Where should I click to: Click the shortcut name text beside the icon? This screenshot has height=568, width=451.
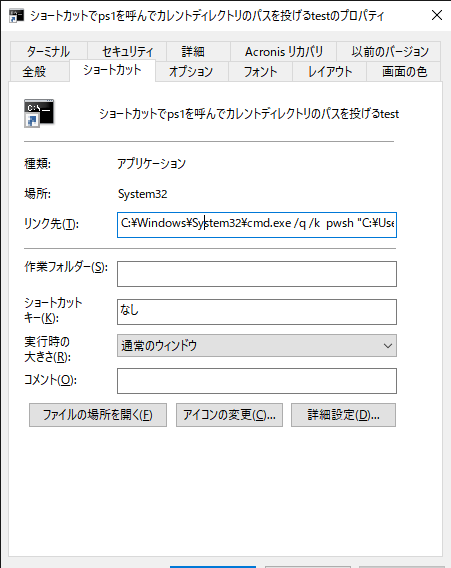pyautogui.click(x=249, y=114)
